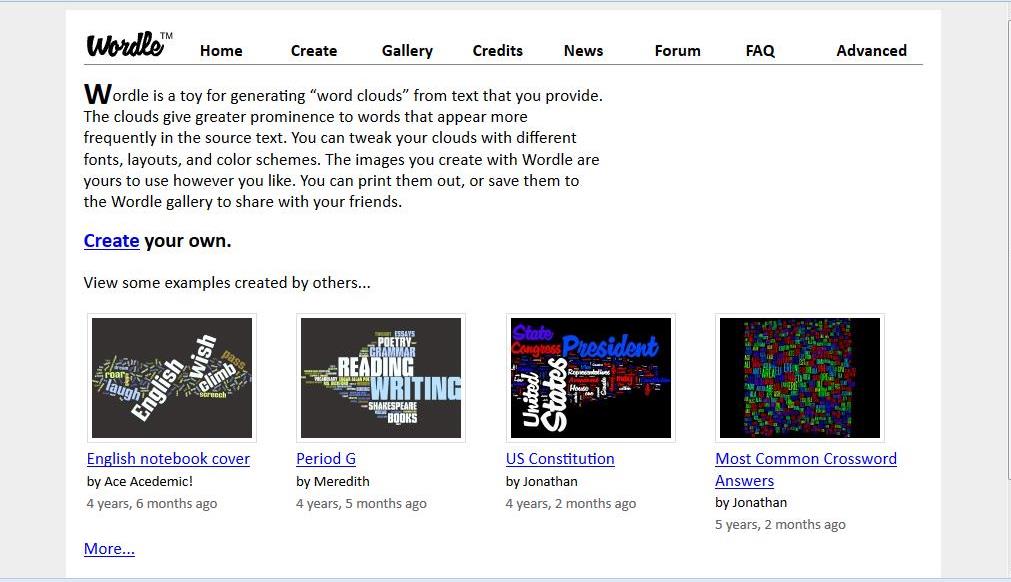The width and height of the screenshot is (1011, 582).
Task: Go to the Advanced page
Action: [871, 51]
